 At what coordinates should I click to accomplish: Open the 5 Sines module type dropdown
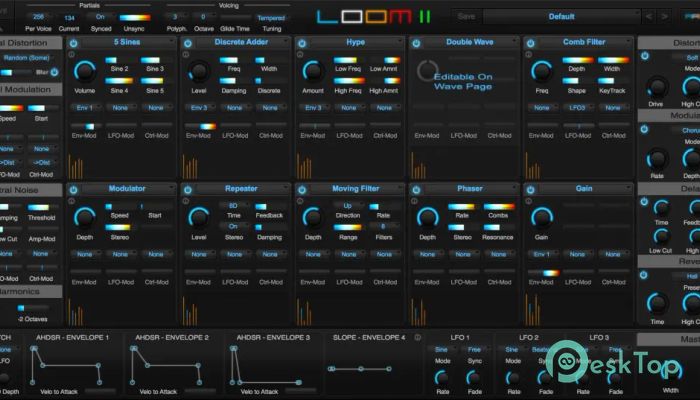pos(127,42)
